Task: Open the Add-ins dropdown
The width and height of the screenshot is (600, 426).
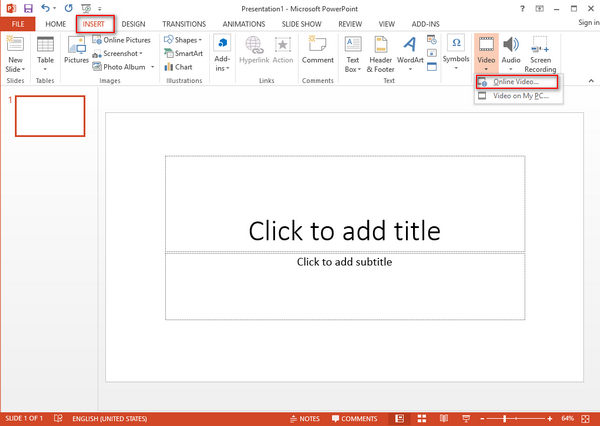Action: click(222, 54)
